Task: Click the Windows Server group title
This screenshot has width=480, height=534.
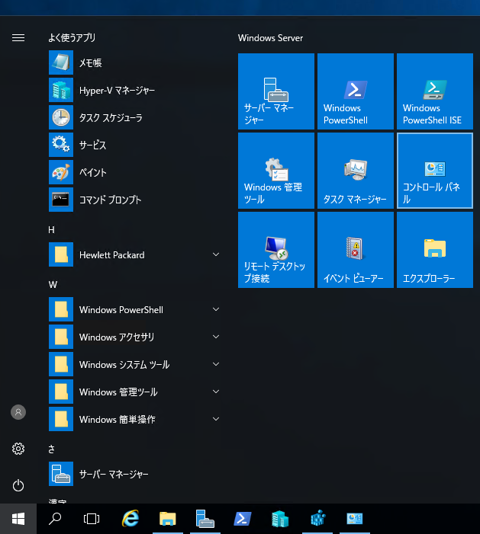Action: click(270, 38)
